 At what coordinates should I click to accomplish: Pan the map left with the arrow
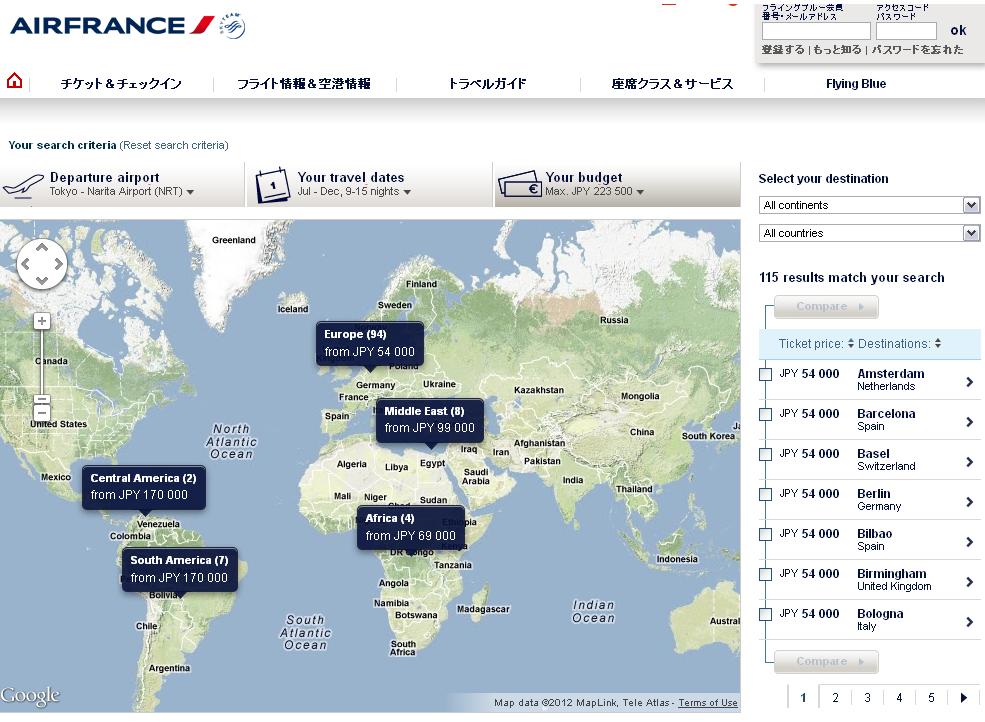(x=26, y=264)
